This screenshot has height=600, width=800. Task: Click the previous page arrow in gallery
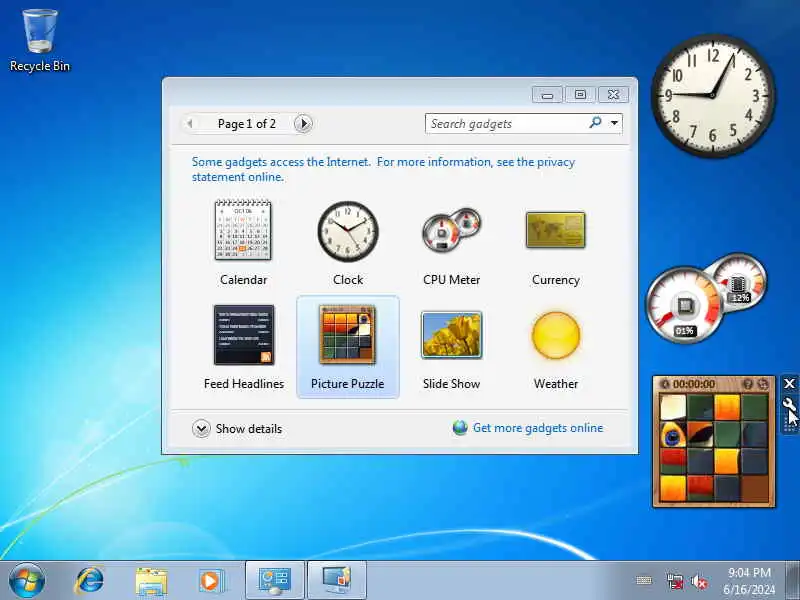click(190, 123)
